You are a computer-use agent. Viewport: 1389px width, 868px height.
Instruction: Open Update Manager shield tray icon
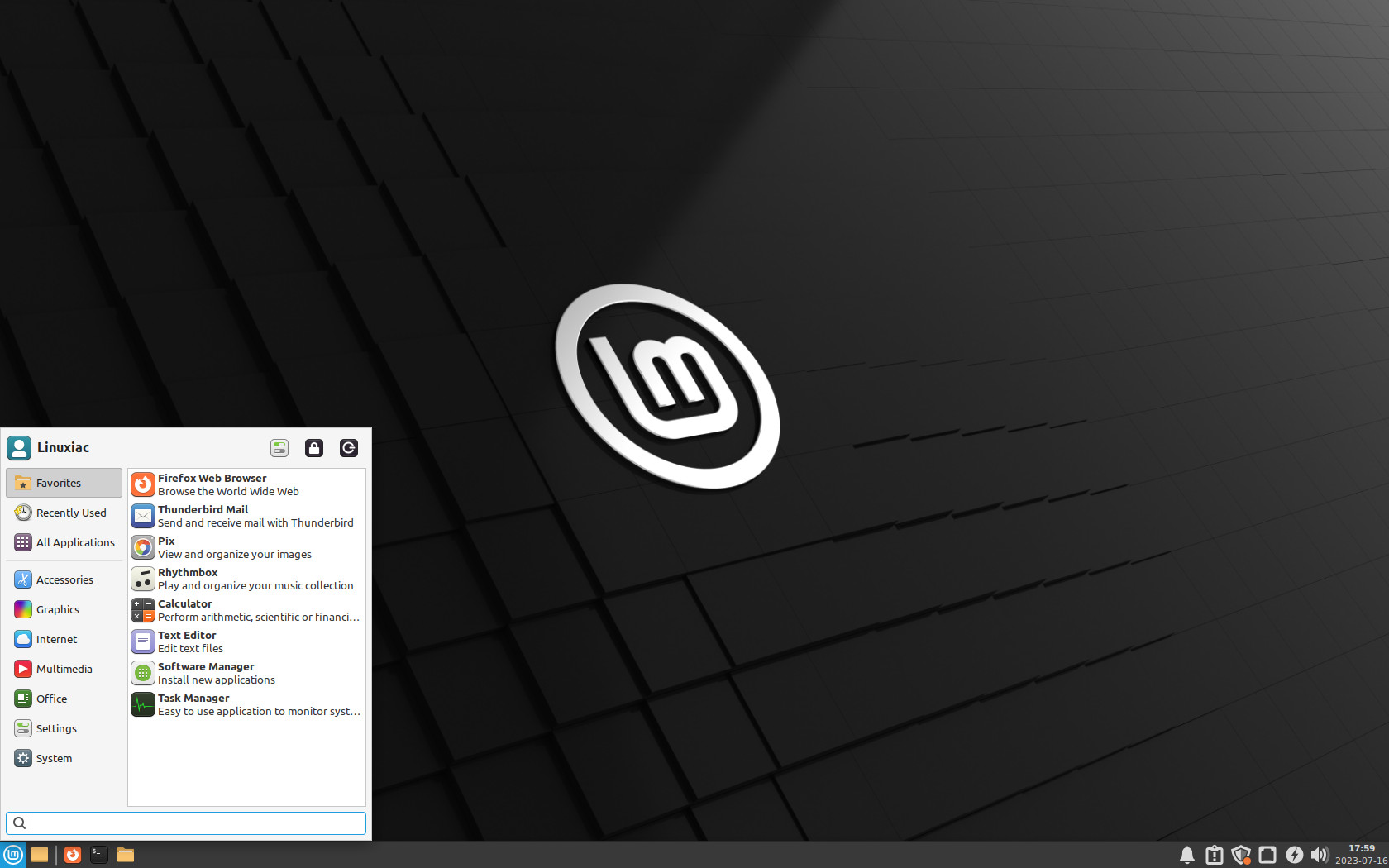tap(1240, 855)
